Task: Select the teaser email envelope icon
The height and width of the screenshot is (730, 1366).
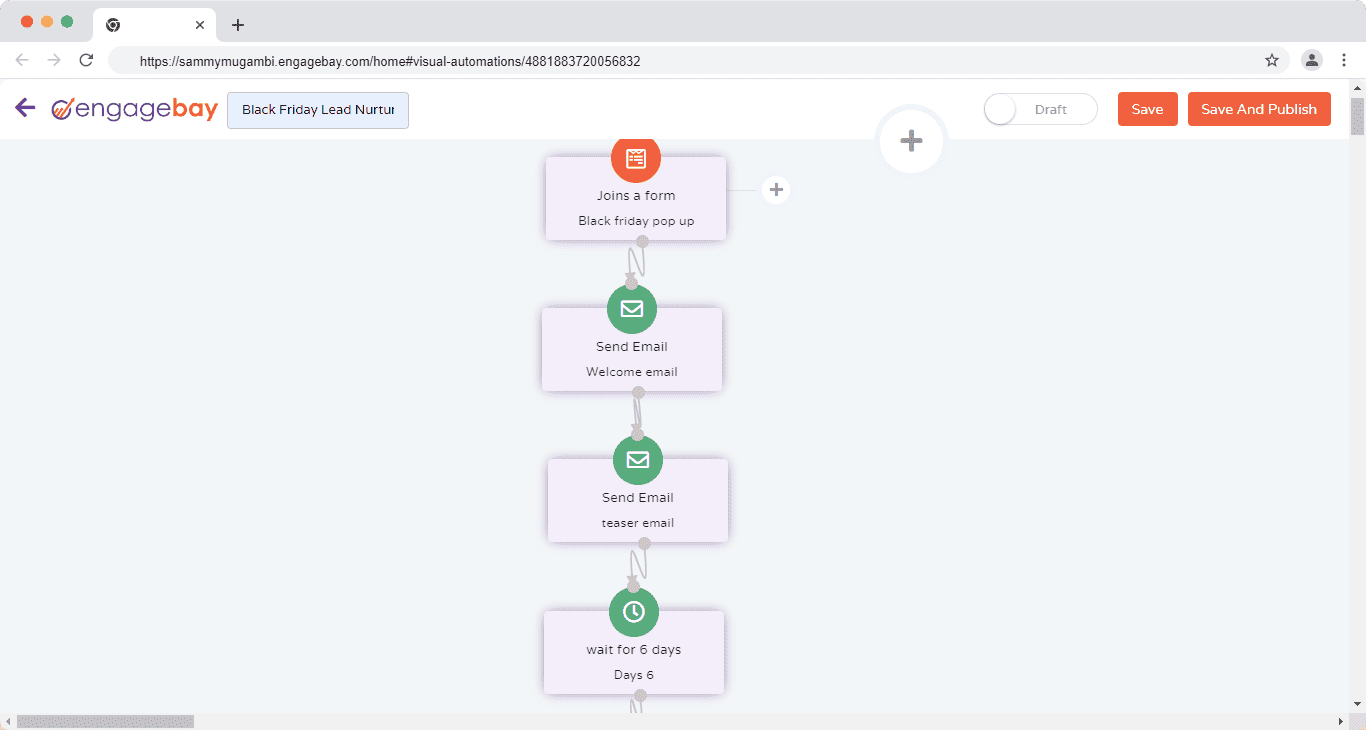Action: point(638,460)
